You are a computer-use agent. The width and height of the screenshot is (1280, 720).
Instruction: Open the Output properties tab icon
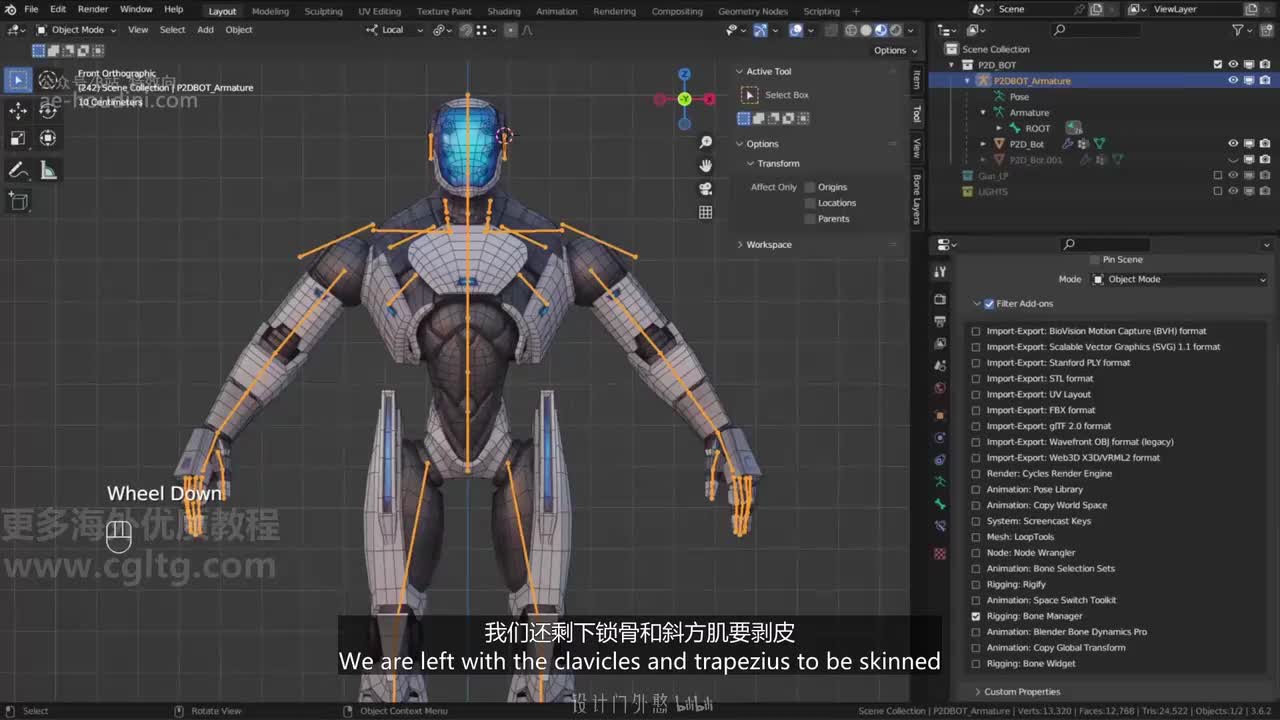click(940, 321)
